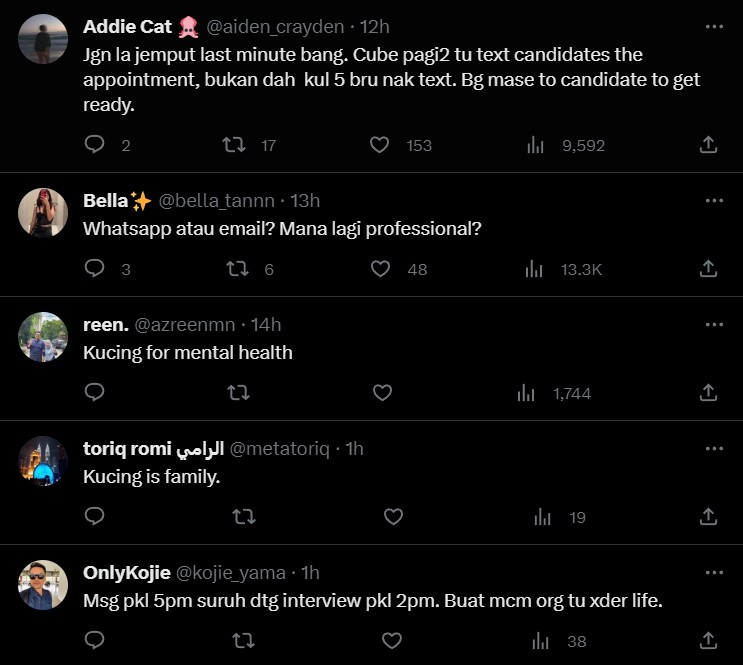This screenshot has height=665, width=743.
Task: Open more menu on reen's tweet
Action: [x=714, y=325]
